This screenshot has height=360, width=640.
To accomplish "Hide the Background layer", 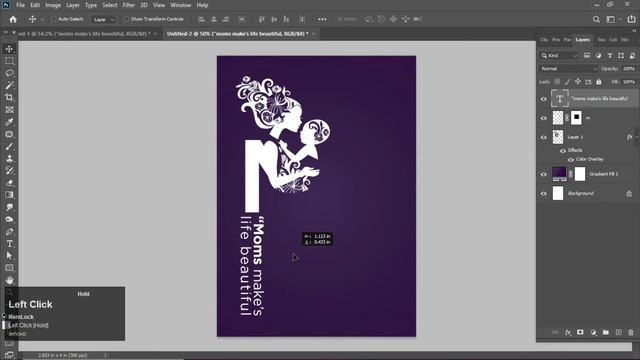I will pyautogui.click(x=543, y=193).
